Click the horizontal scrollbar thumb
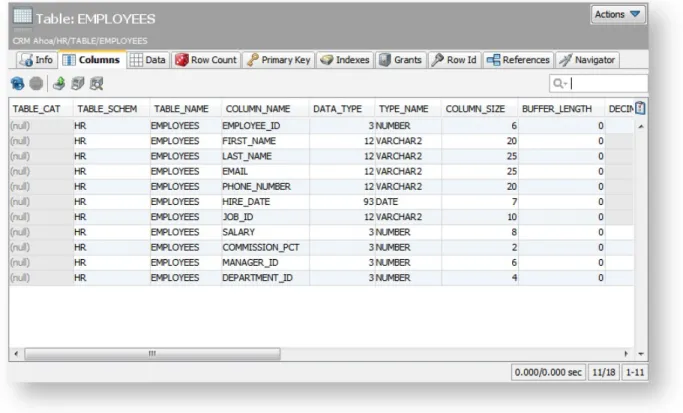 point(152,354)
